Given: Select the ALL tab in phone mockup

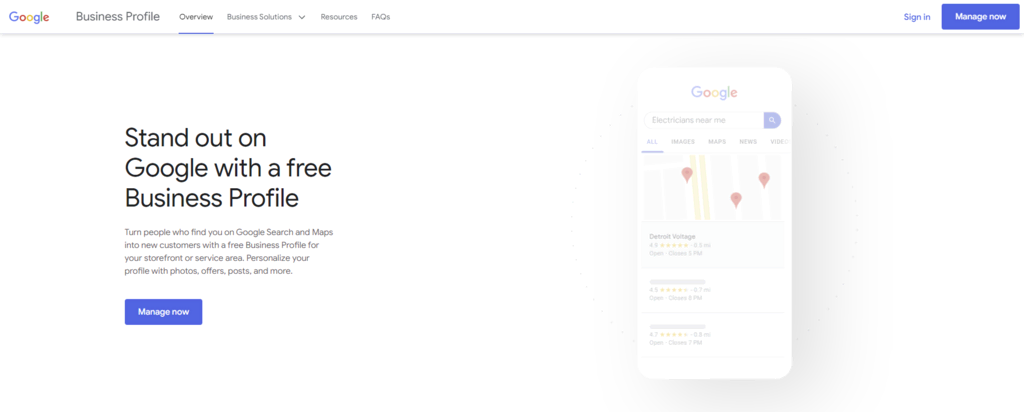Looking at the screenshot, I should click(x=652, y=142).
